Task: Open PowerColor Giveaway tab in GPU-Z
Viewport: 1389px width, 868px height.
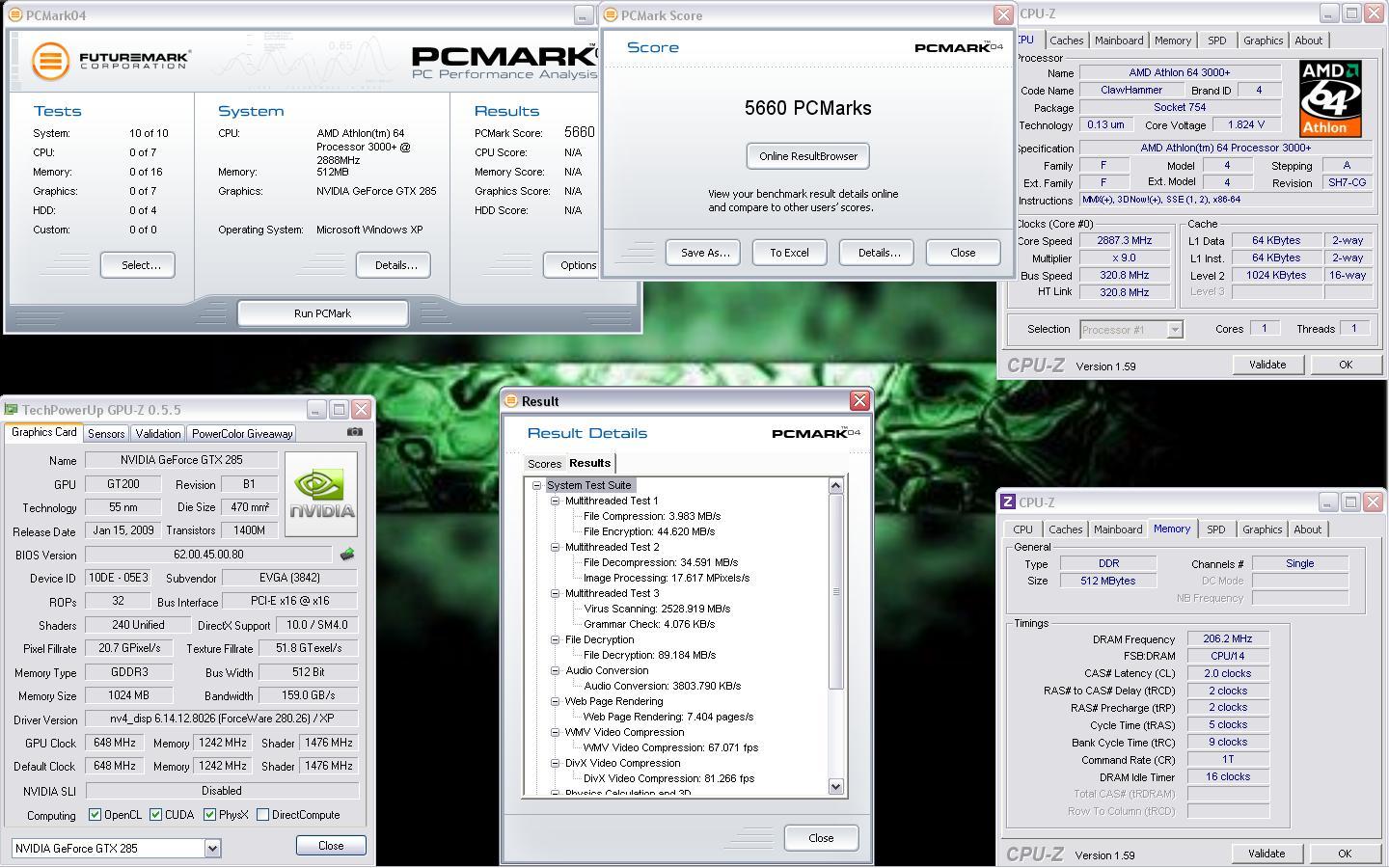Action: point(241,434)
